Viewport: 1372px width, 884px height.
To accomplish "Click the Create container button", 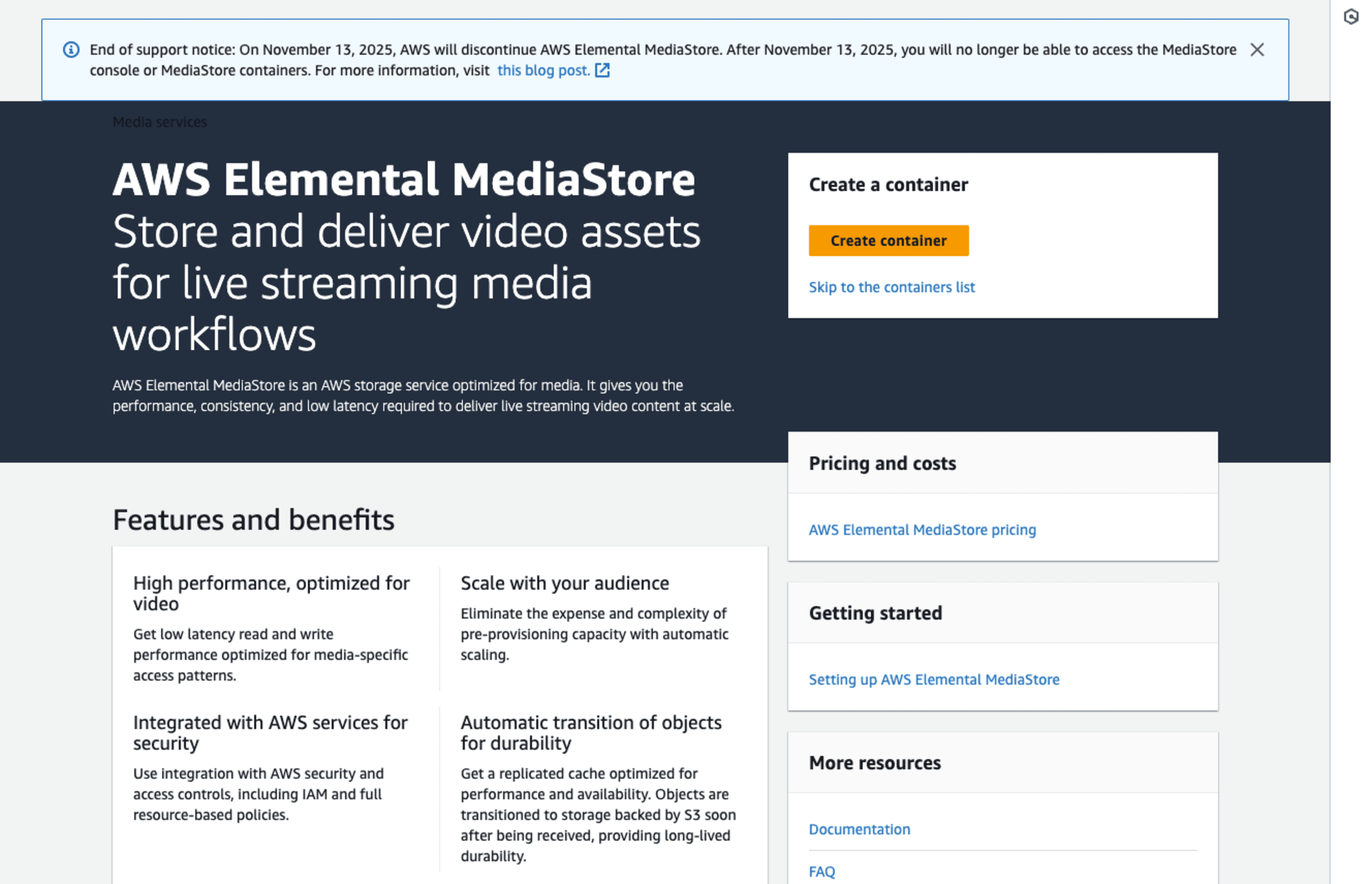I will (x=888, y=240).
